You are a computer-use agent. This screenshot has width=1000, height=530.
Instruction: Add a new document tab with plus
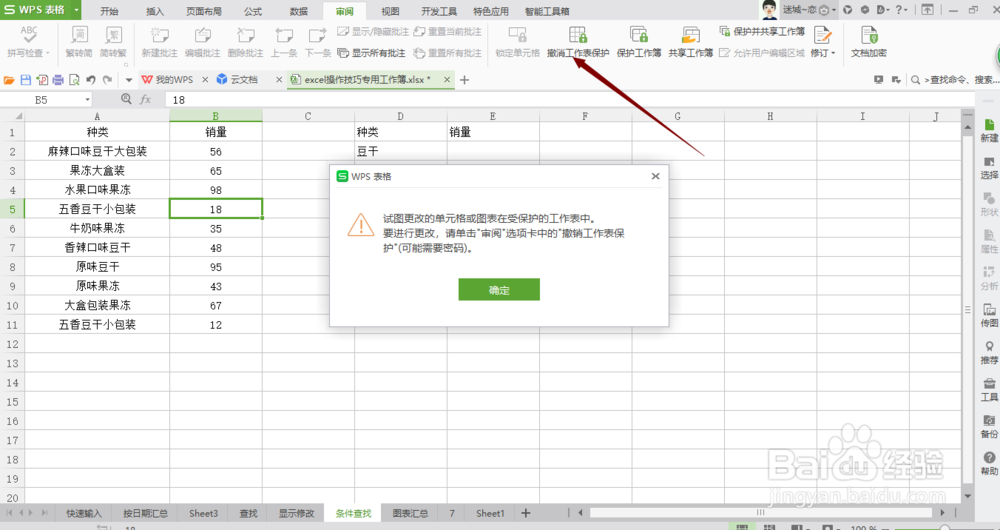[464, 80]
